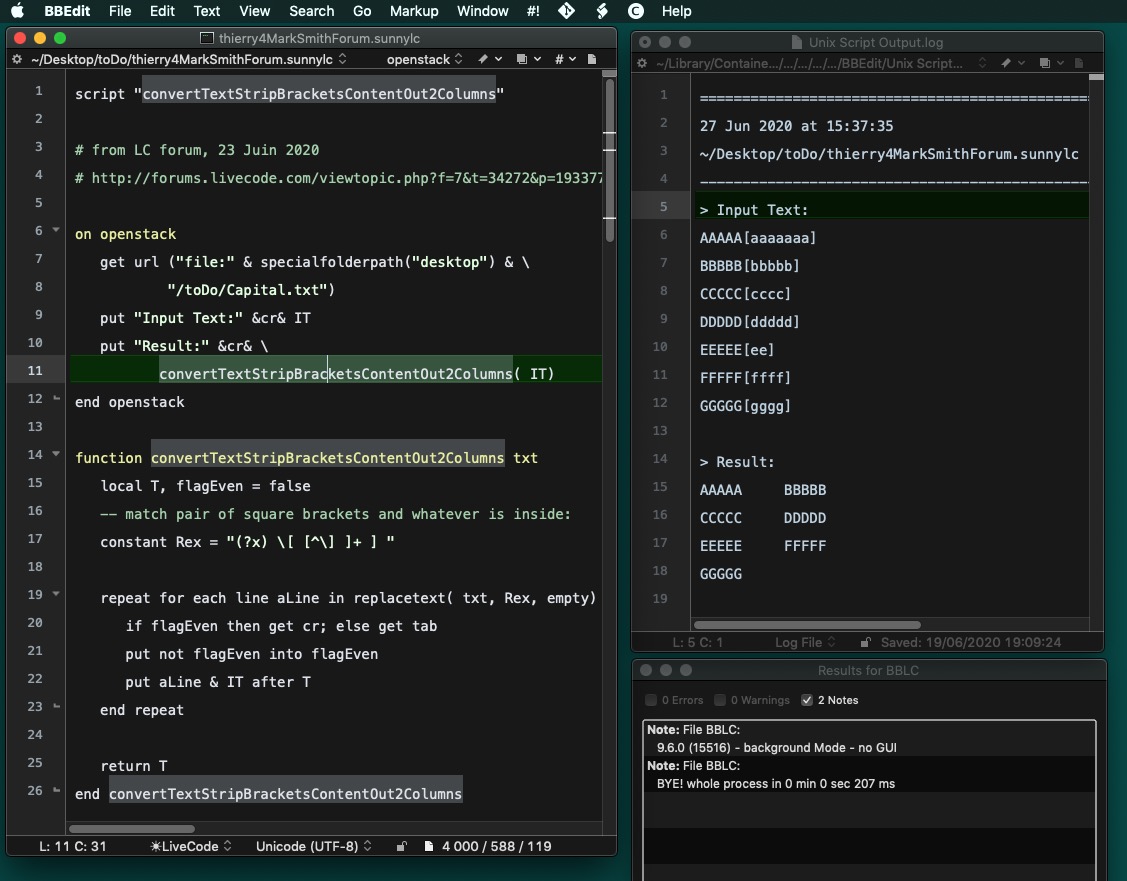Viewport: 1127px width, 881px height.
Task: Open the marker pin menu in the editor
Action: point(487,60)
